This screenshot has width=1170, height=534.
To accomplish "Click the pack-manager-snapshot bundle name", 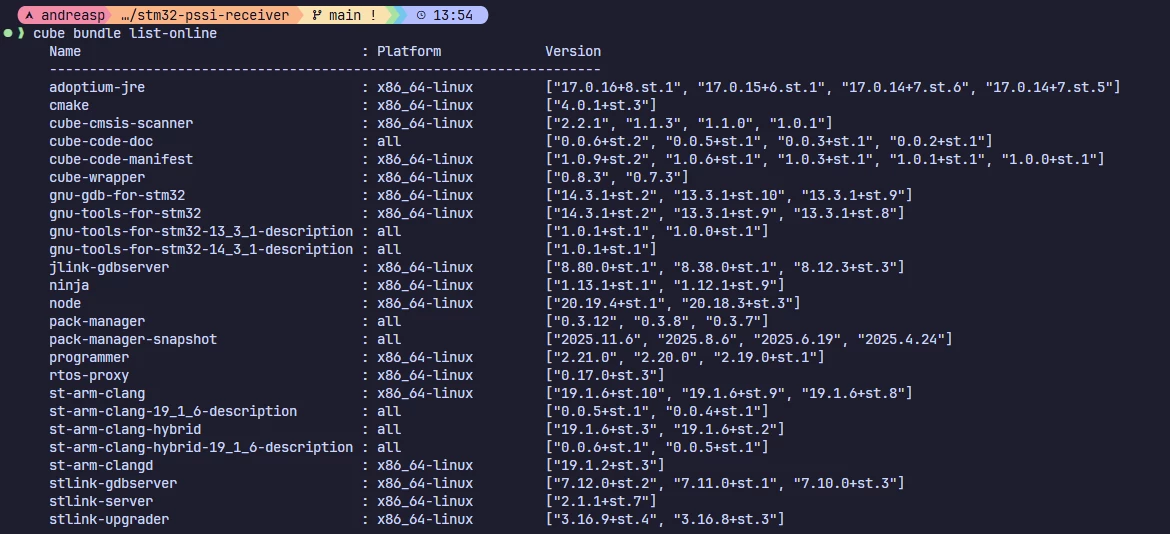I will (x=133, y=339).
